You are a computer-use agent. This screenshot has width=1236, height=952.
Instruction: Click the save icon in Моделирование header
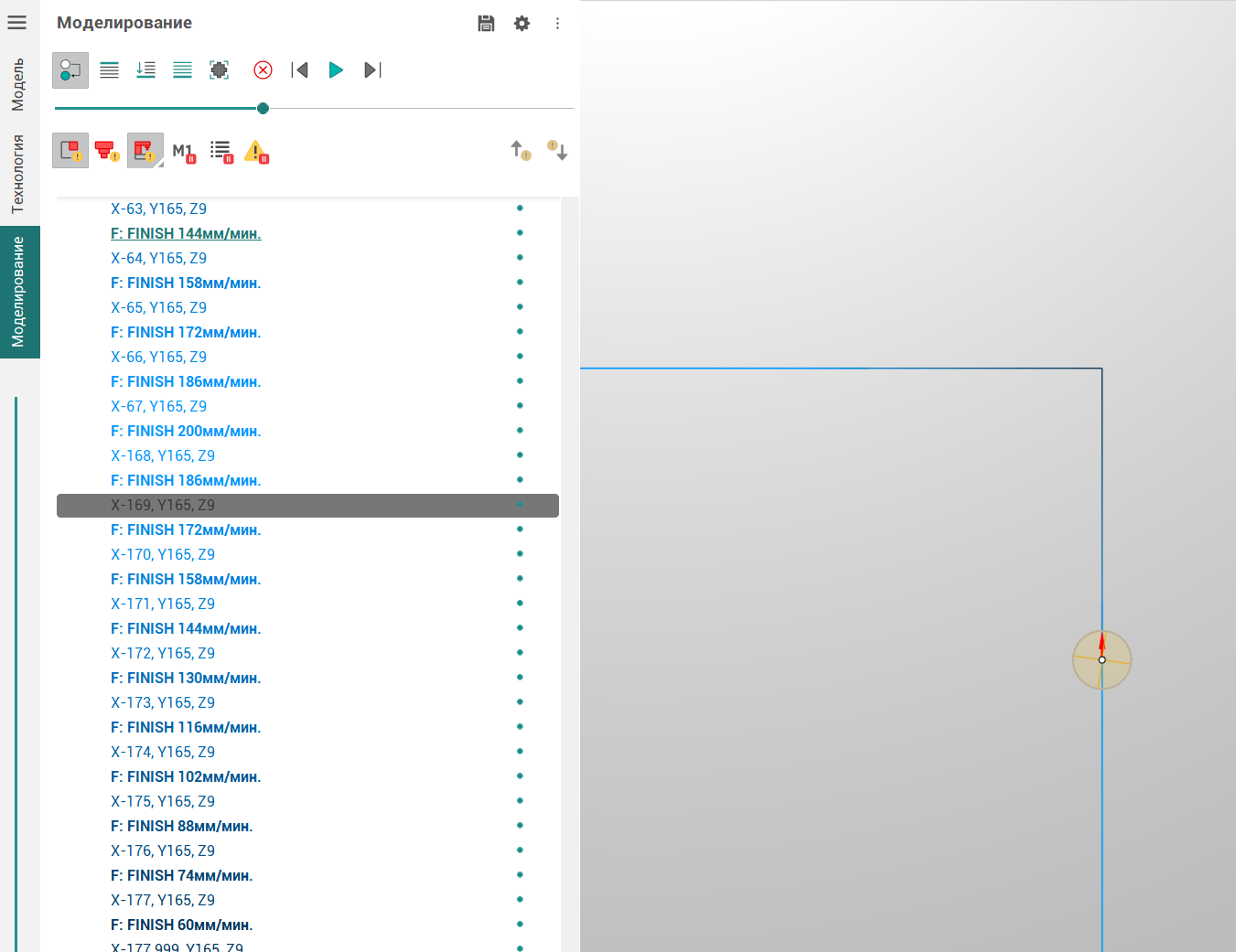[486, 24]
